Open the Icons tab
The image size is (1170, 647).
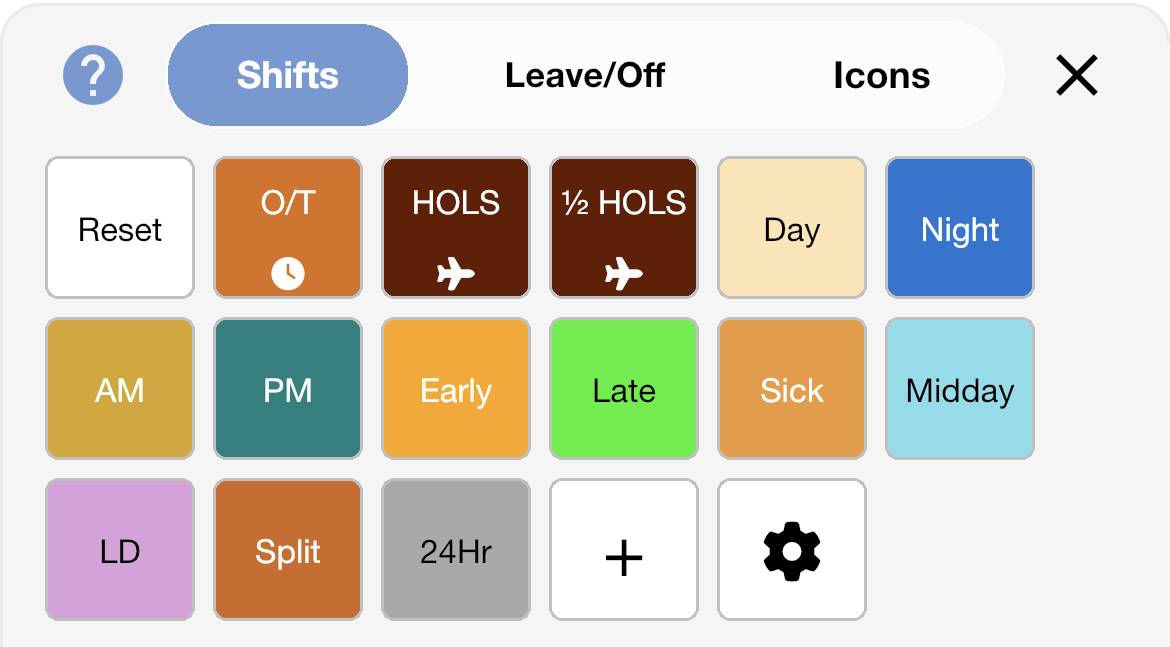[881, 74]
